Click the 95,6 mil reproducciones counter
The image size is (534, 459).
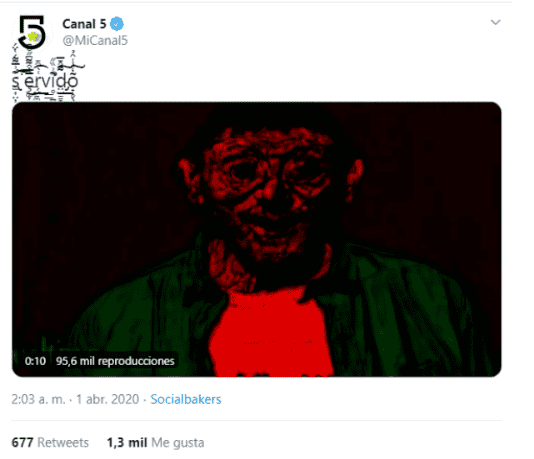[115, 361]
